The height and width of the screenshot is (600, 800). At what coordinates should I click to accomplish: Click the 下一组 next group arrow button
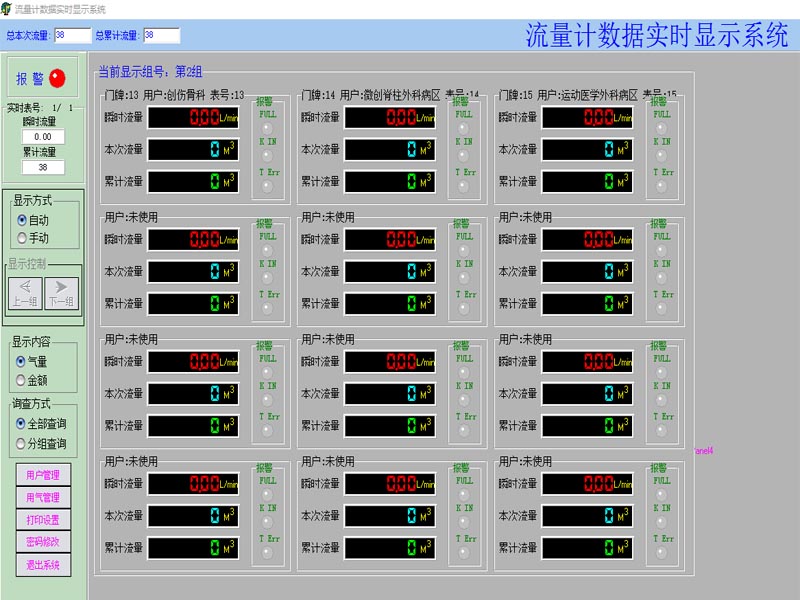click(x=61, y=293)
